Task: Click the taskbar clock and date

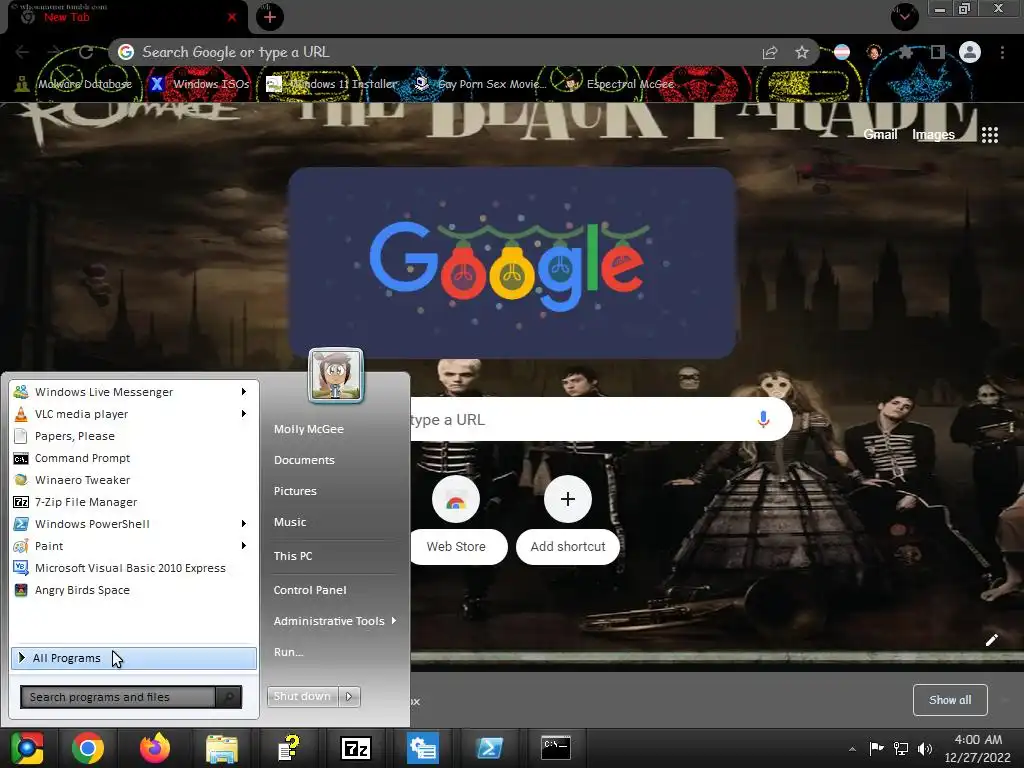Action: tap(978, 748)
